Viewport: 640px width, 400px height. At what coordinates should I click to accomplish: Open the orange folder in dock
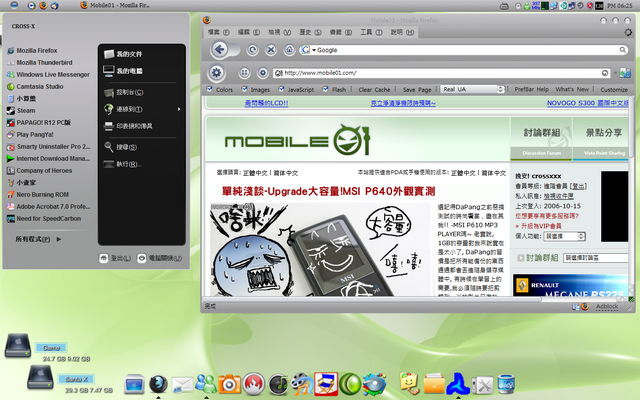(x=433, y=384)
